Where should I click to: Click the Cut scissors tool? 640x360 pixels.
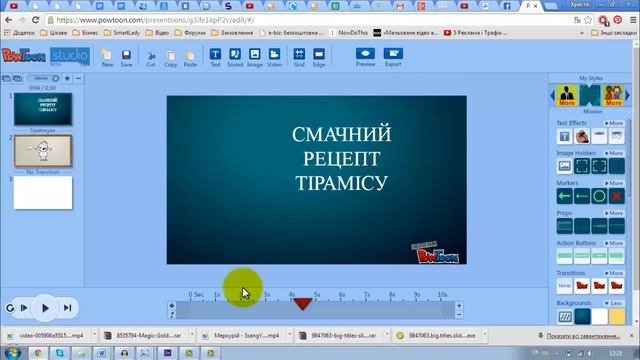(x=151, y=58)
